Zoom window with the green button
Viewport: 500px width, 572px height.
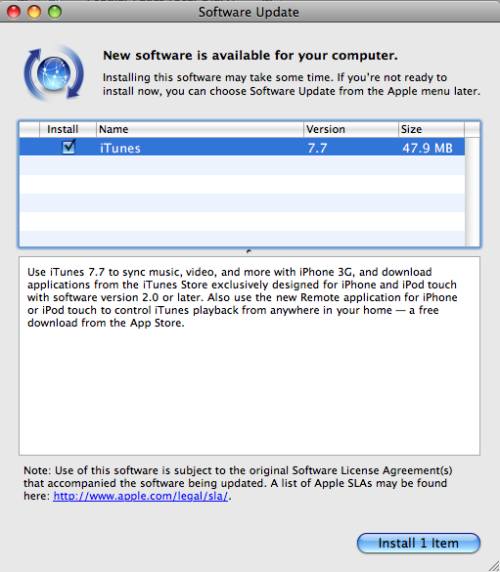click(55, 12)
